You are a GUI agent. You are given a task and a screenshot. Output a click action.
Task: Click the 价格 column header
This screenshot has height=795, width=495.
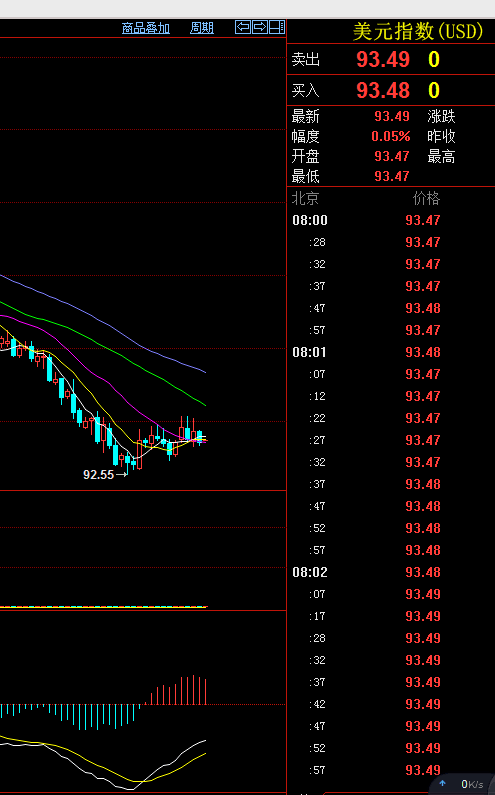[x=426, y=198]
